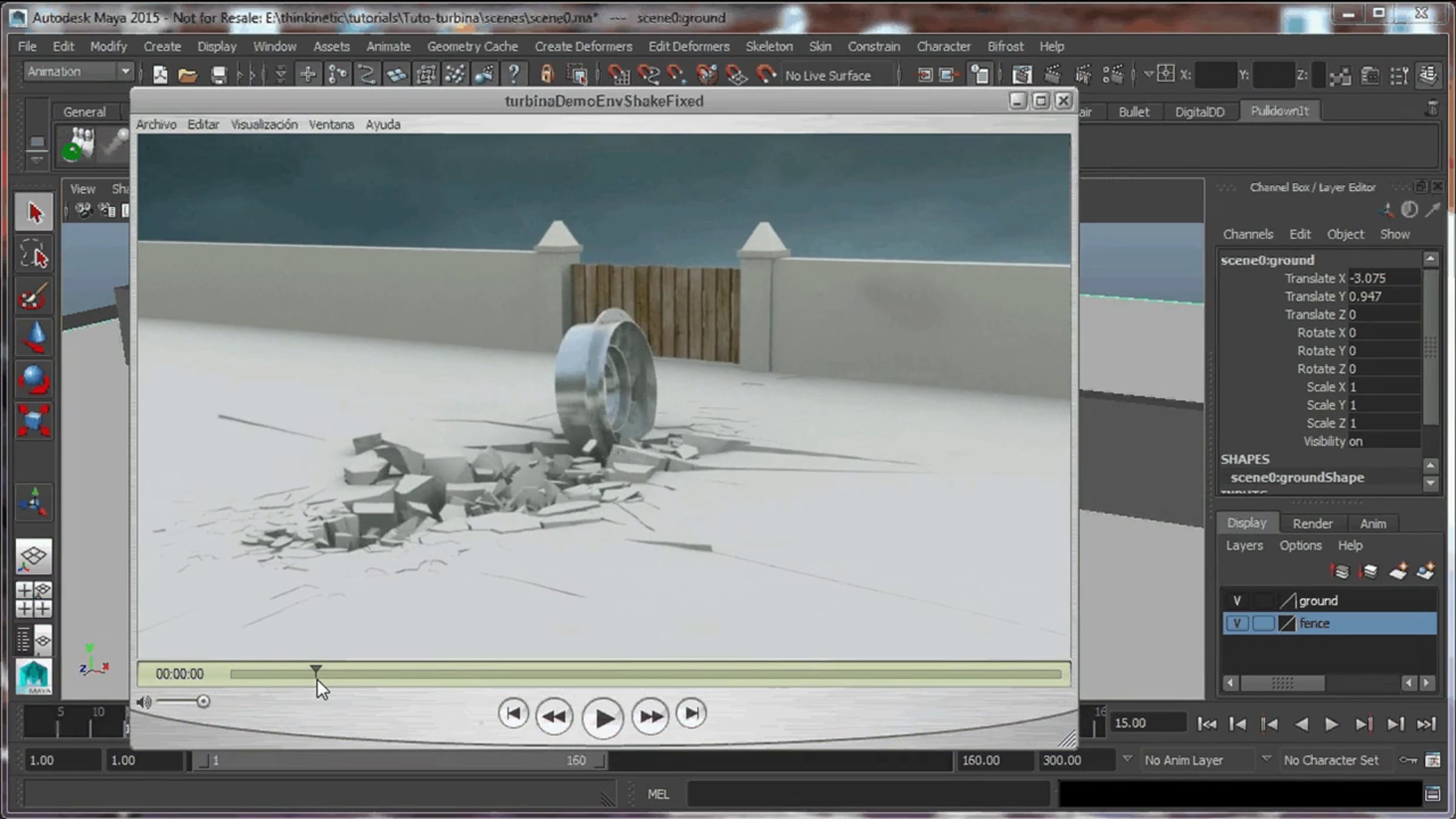Click the current frame field 15.00

[x=1148, y=723]
